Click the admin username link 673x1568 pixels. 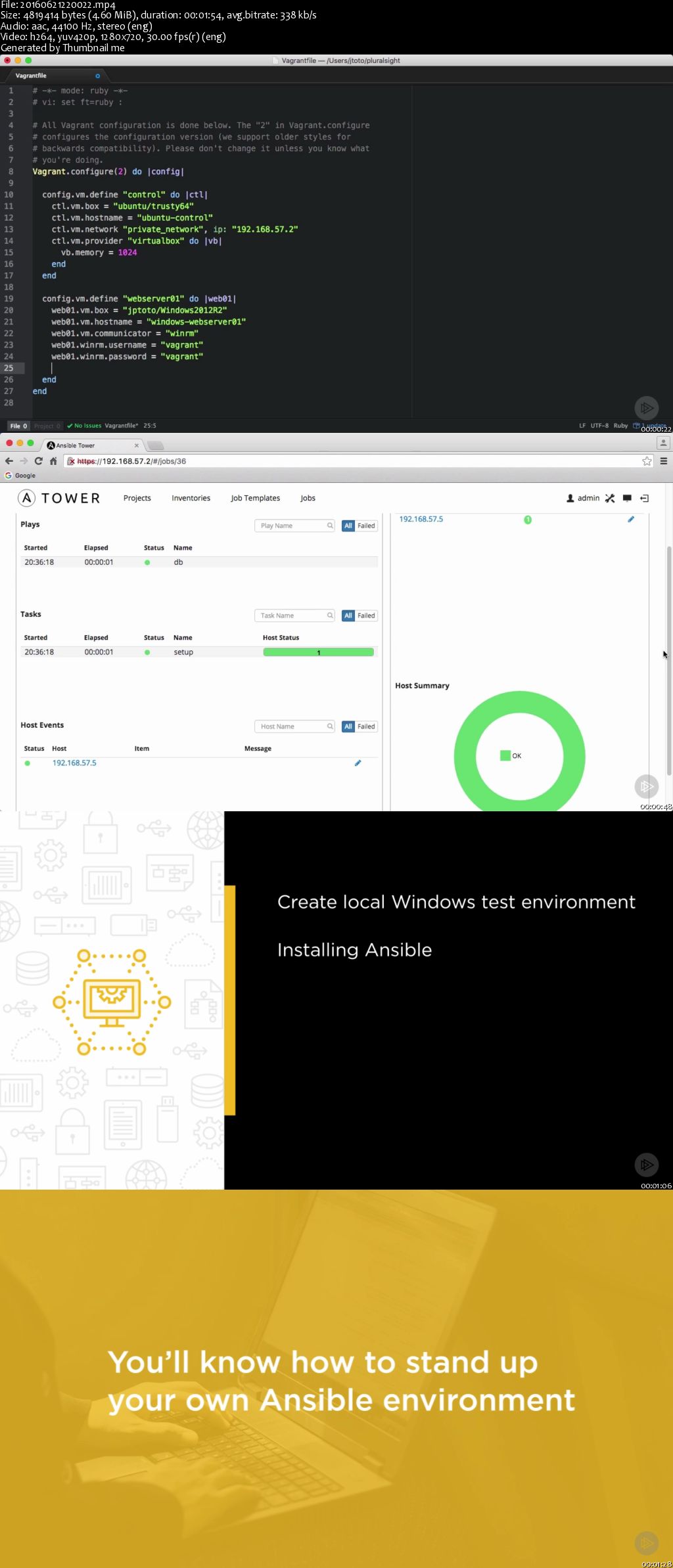click(588, 498)
